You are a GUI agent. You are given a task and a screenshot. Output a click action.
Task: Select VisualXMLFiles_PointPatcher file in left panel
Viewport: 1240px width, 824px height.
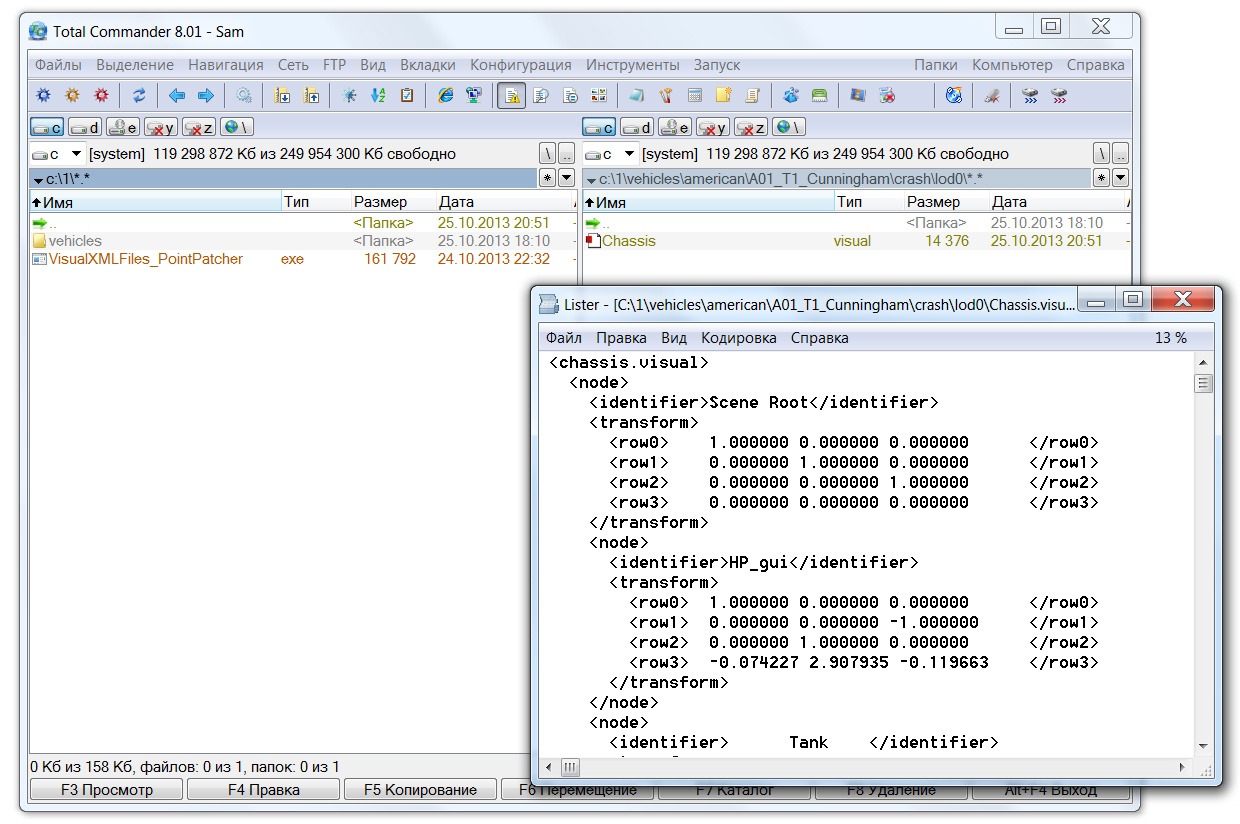(x=146, y=259)
